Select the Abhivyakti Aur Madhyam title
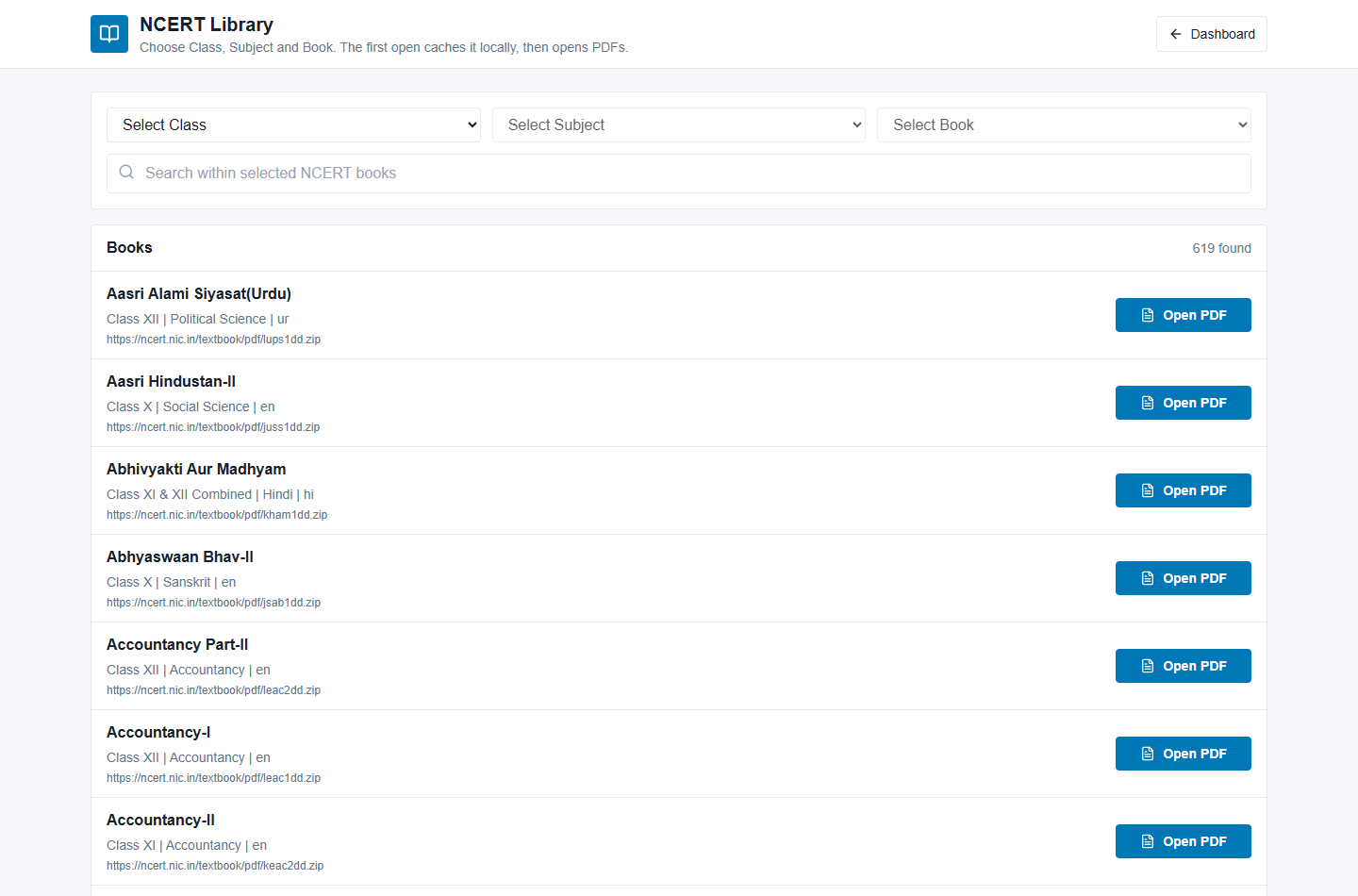Screen dimensions: 1358x896 (196, 469)
